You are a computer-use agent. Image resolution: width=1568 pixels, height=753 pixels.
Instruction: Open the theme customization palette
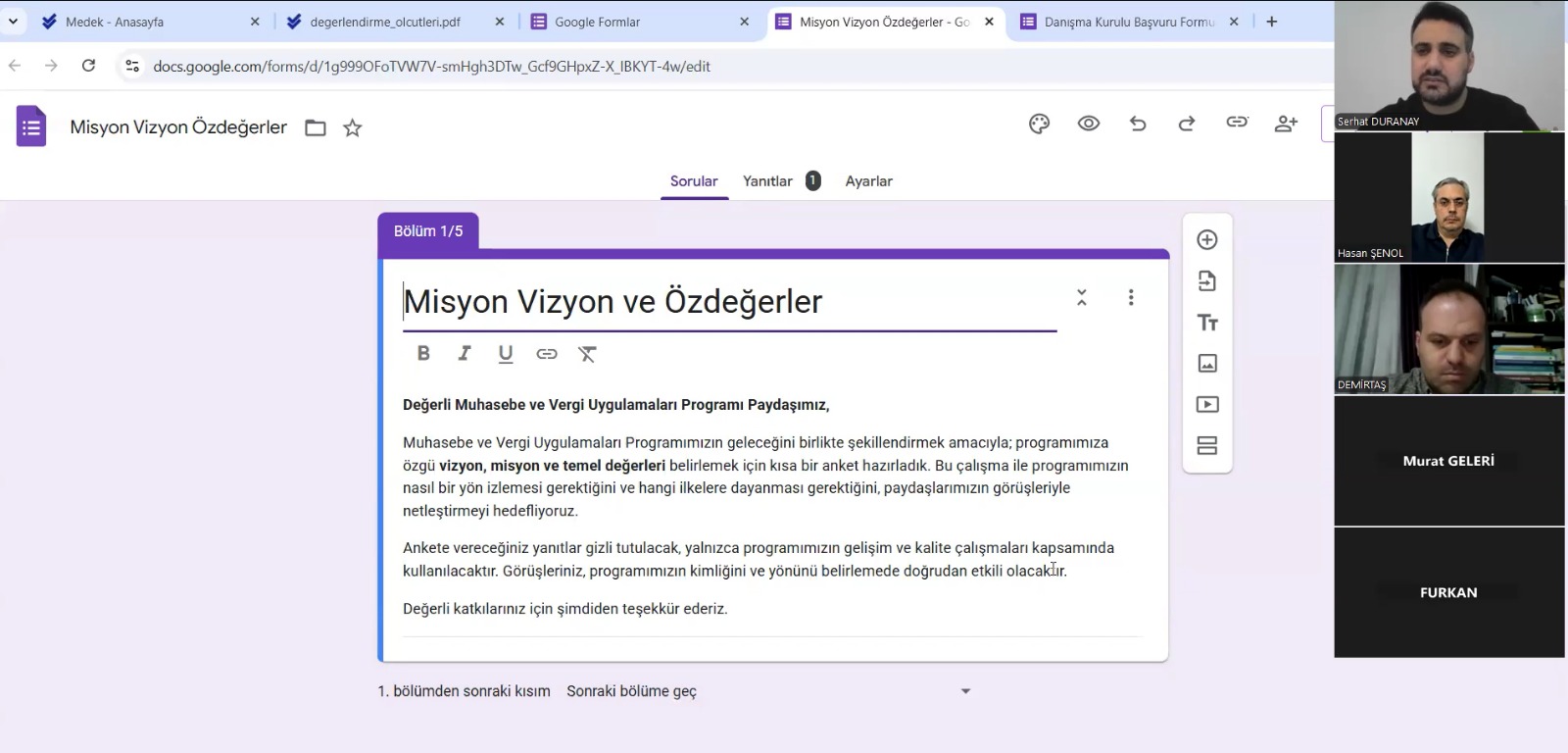(1039, 124)
